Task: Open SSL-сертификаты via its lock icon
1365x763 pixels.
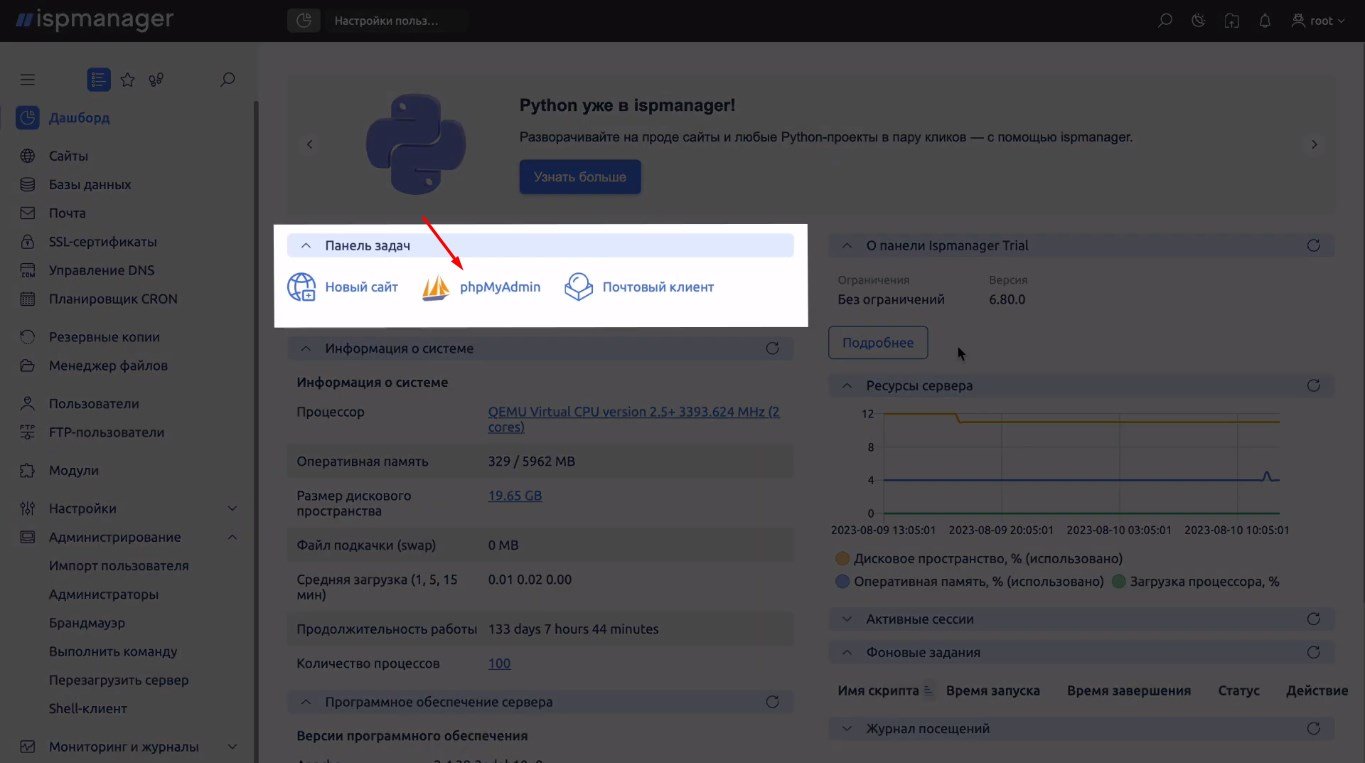Action: [x=28, y=242]
